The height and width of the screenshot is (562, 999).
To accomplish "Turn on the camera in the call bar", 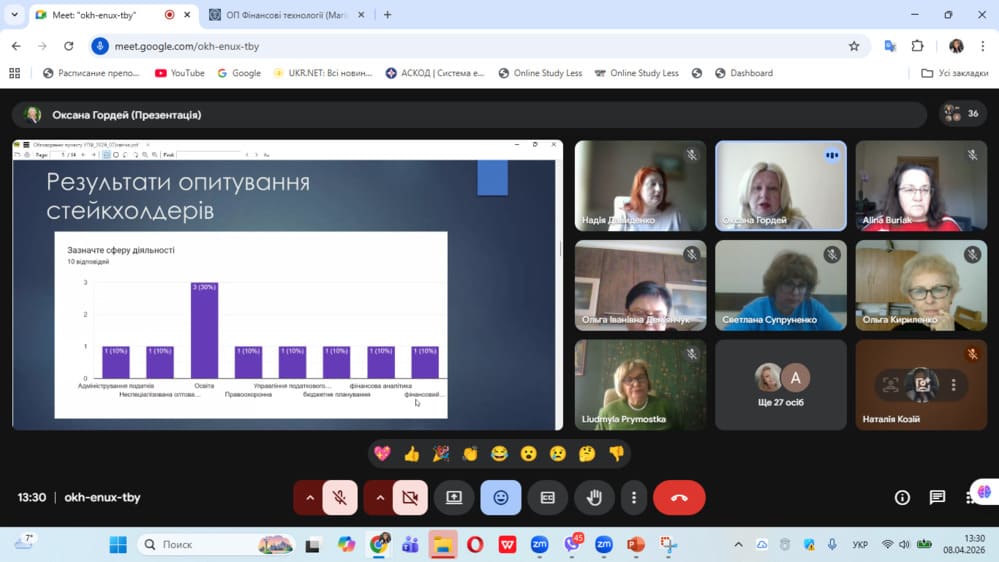I will [410, 497].
